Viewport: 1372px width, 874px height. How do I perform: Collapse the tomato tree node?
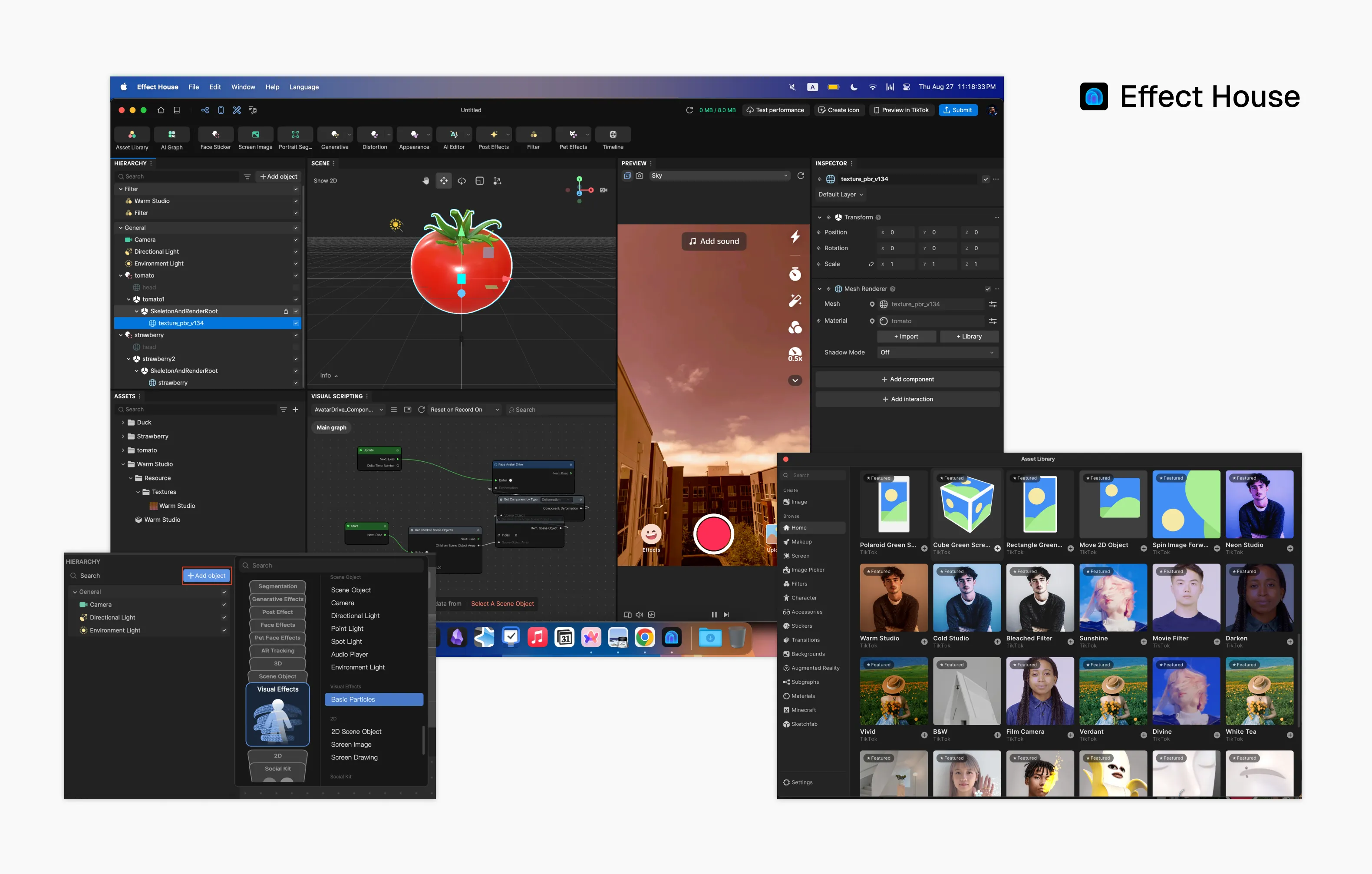coord(120,275)
